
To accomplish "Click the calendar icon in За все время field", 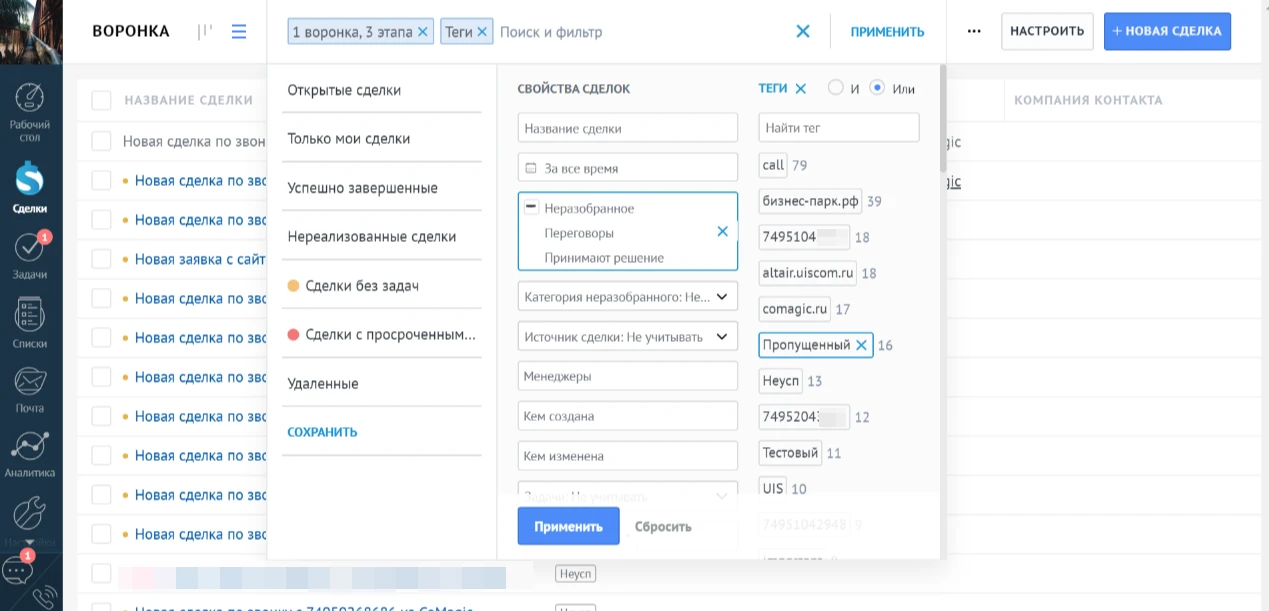I will pyautogui.click(x=531, y=168).
